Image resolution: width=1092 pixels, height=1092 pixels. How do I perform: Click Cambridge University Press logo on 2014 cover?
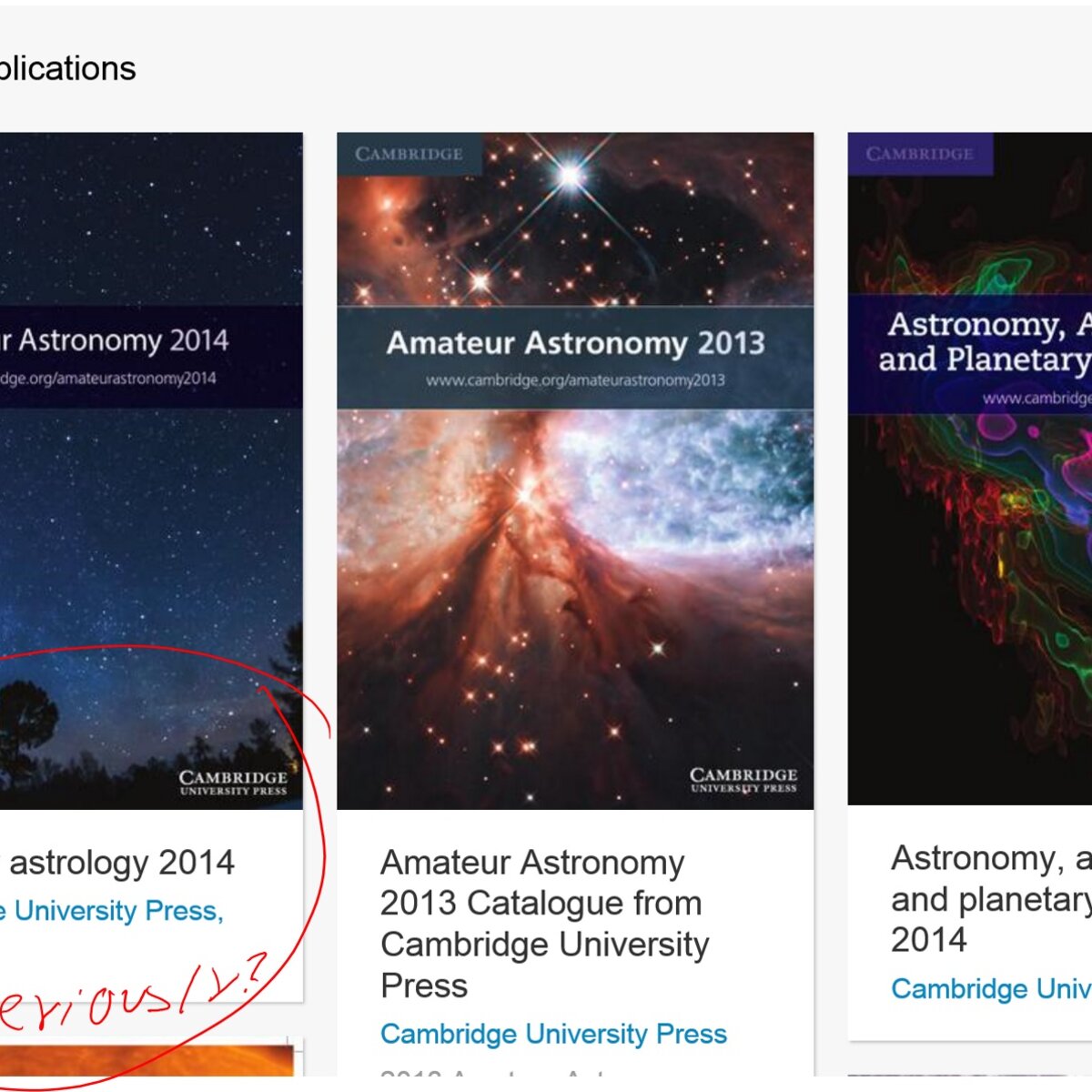[233, 783]
